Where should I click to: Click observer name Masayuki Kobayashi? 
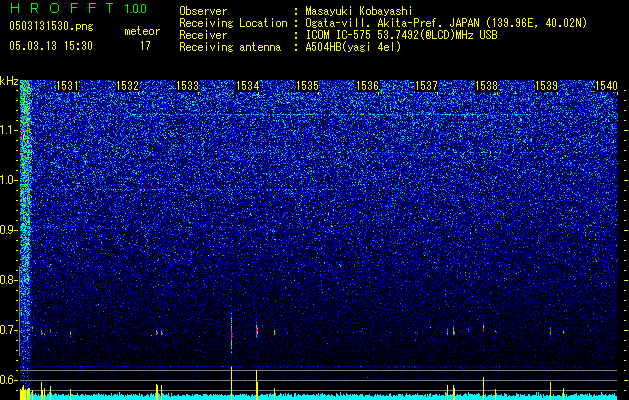click(358, 11)
